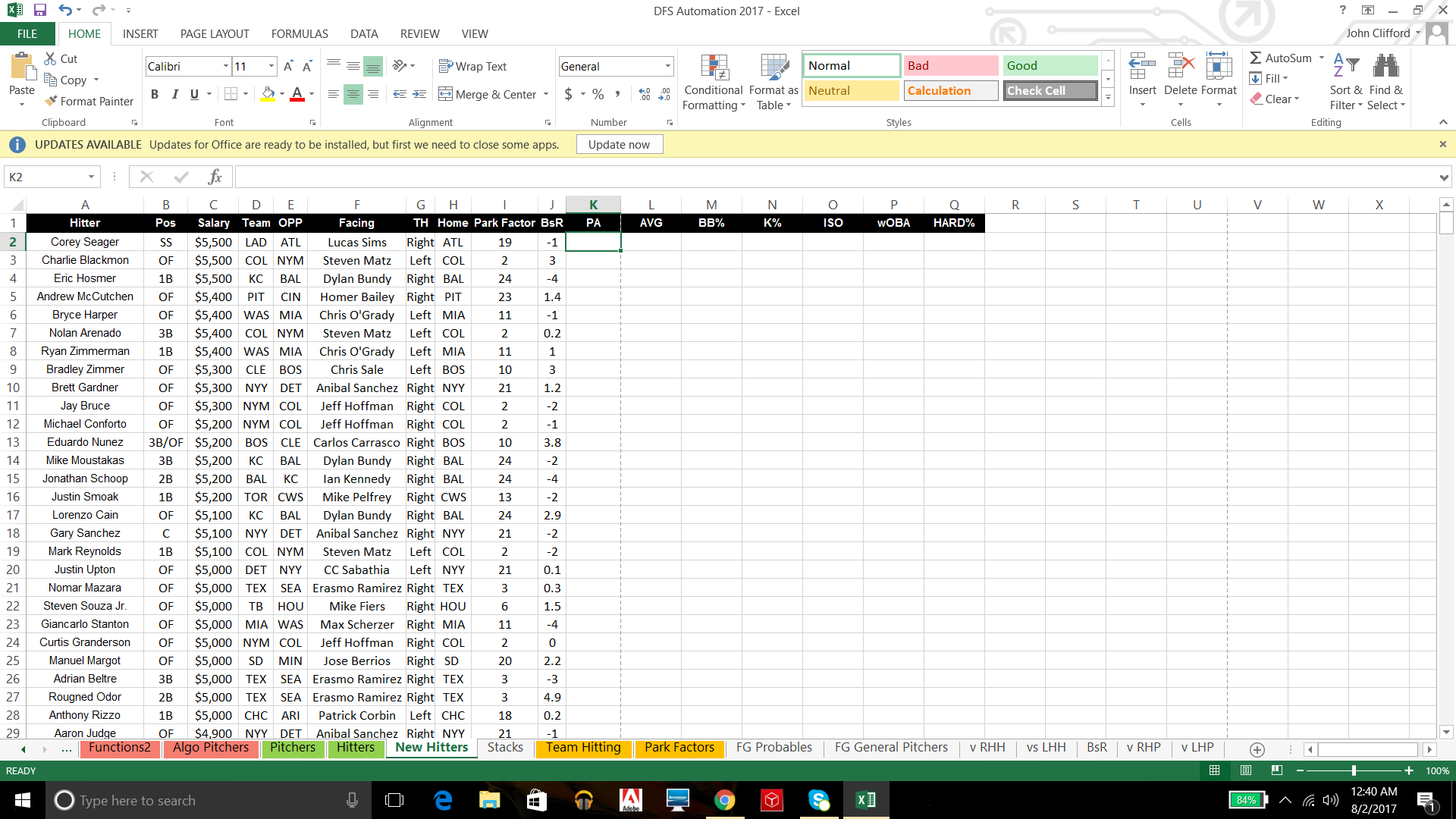This screenshot has height=819, width=1456.
Task: Toggle Align Right alignment
Action: (372, 94)
